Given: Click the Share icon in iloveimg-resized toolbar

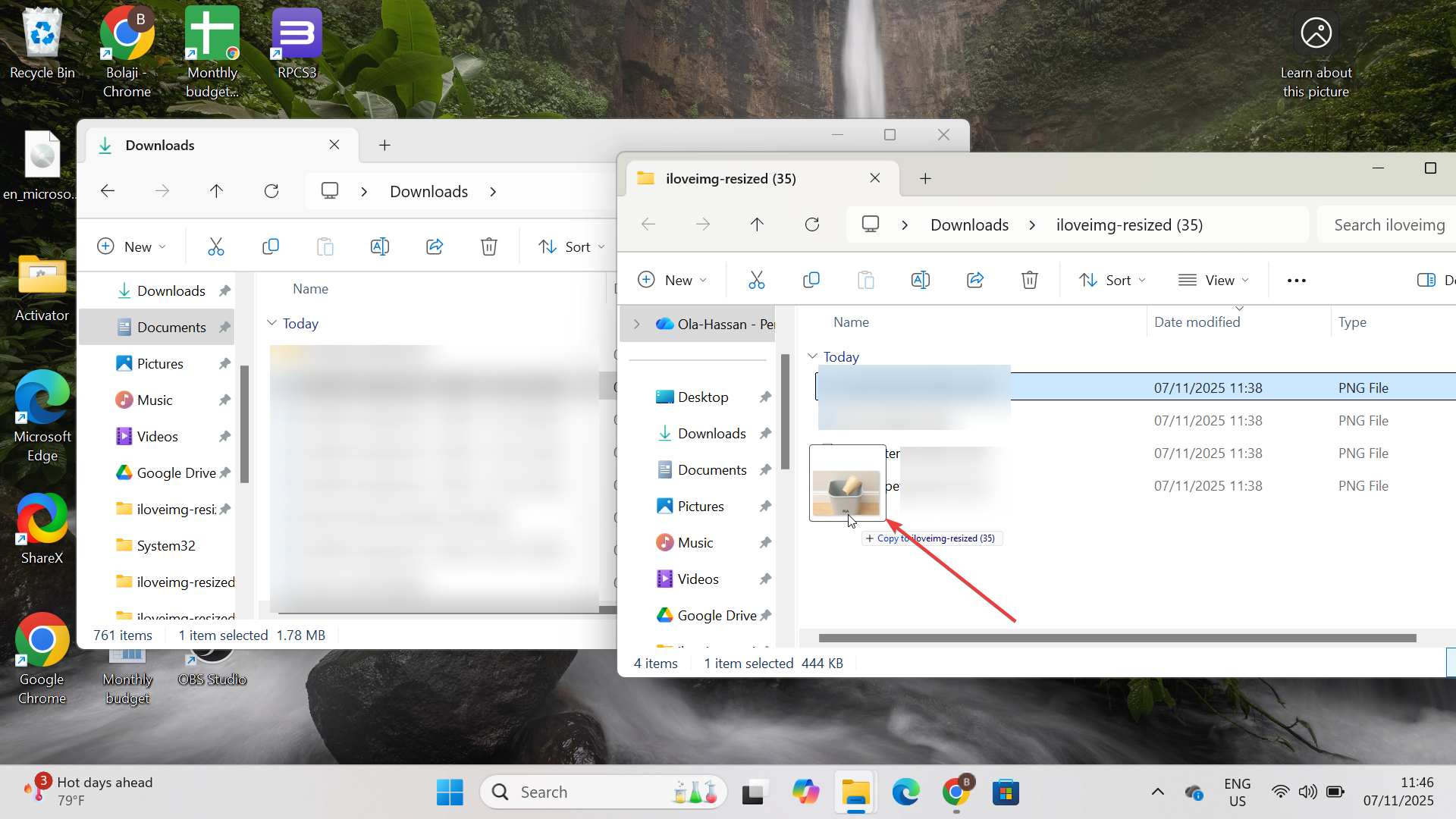Looking at the screenshot, I should point(974,280).
